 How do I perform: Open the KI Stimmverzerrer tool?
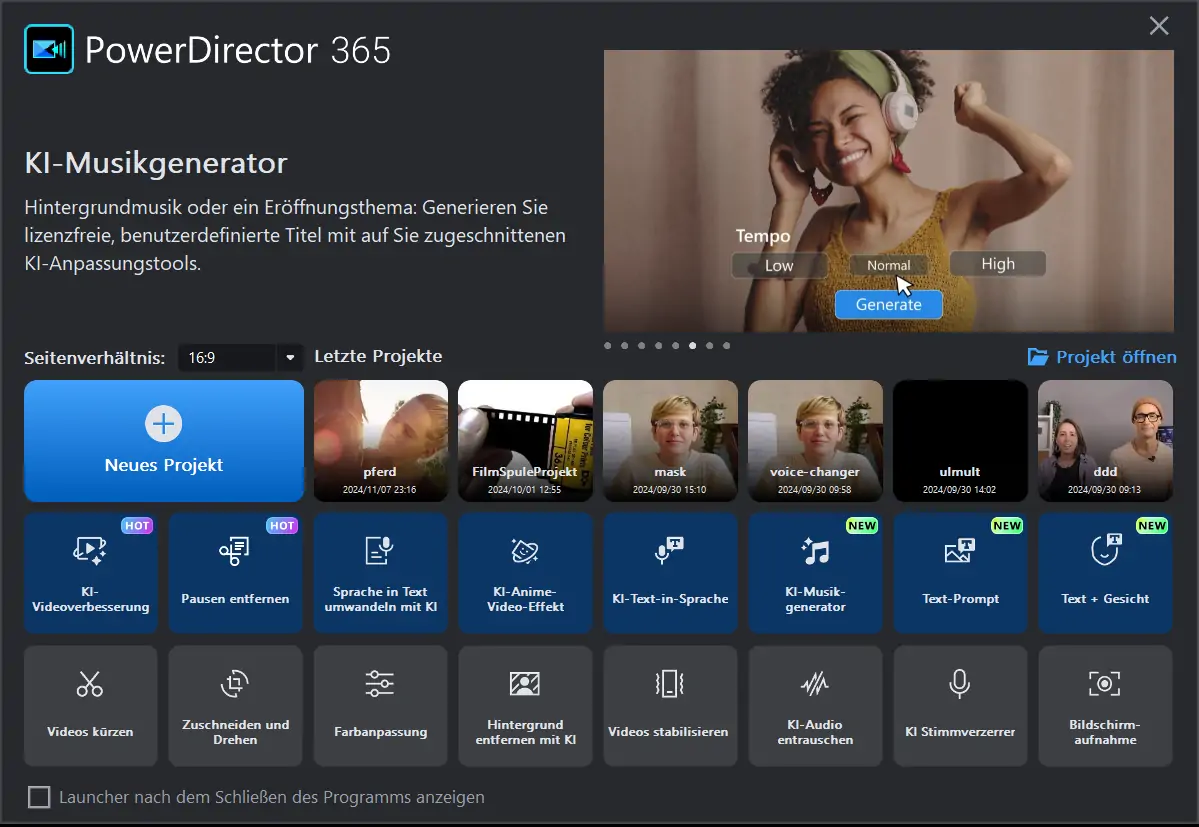tap(960, 705)
